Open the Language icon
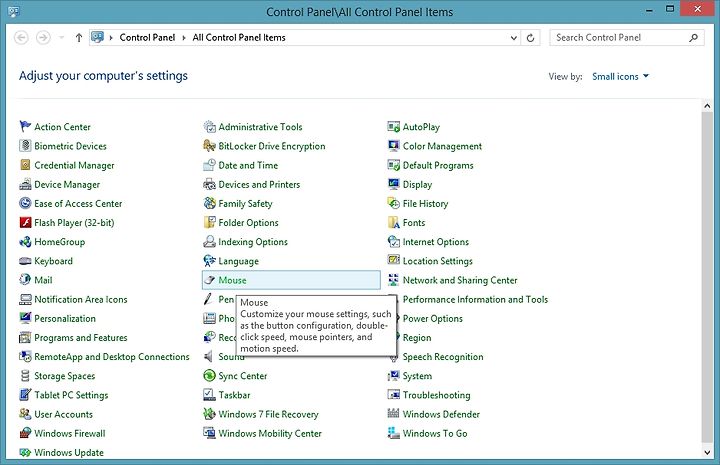Viewport: 720px width, 465px height. (x=209, y=261)
